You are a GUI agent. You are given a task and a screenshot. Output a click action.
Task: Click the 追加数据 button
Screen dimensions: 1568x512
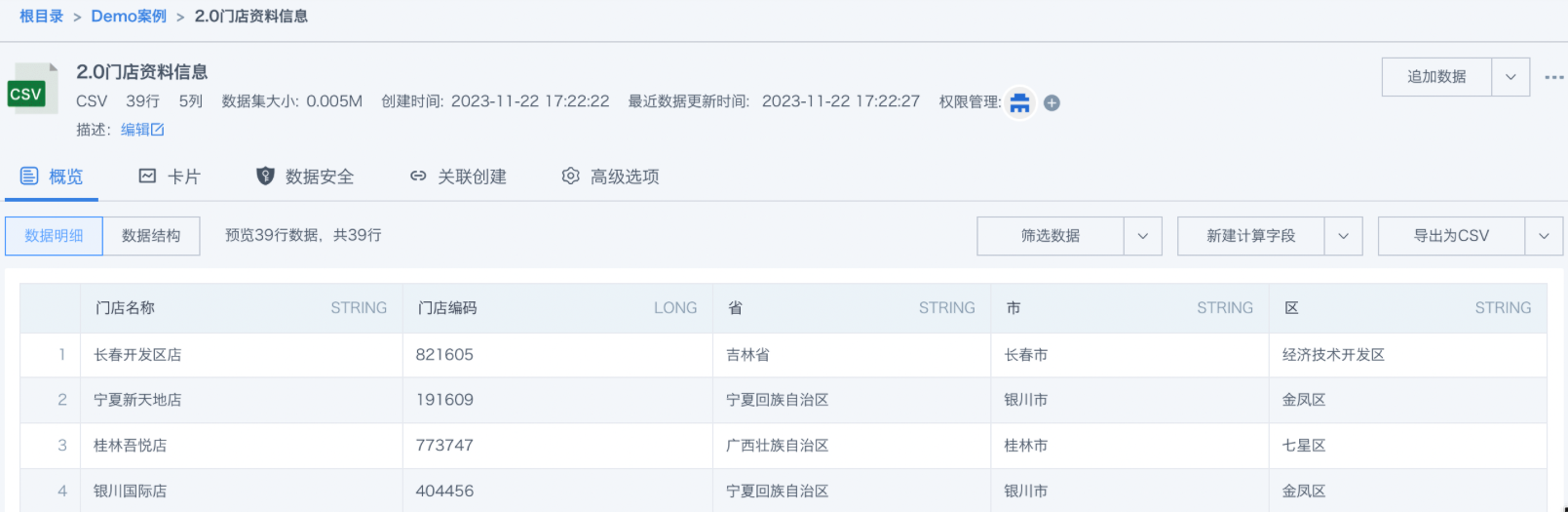pyautogui.click(x=1436, y=77)
